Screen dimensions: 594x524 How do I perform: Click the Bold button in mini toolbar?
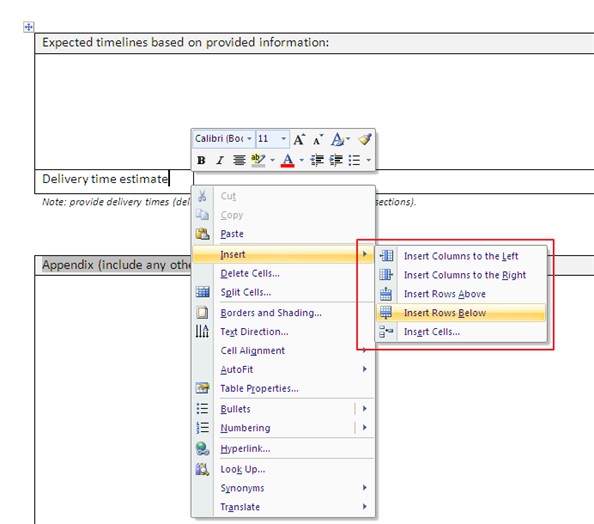point(201,160)
